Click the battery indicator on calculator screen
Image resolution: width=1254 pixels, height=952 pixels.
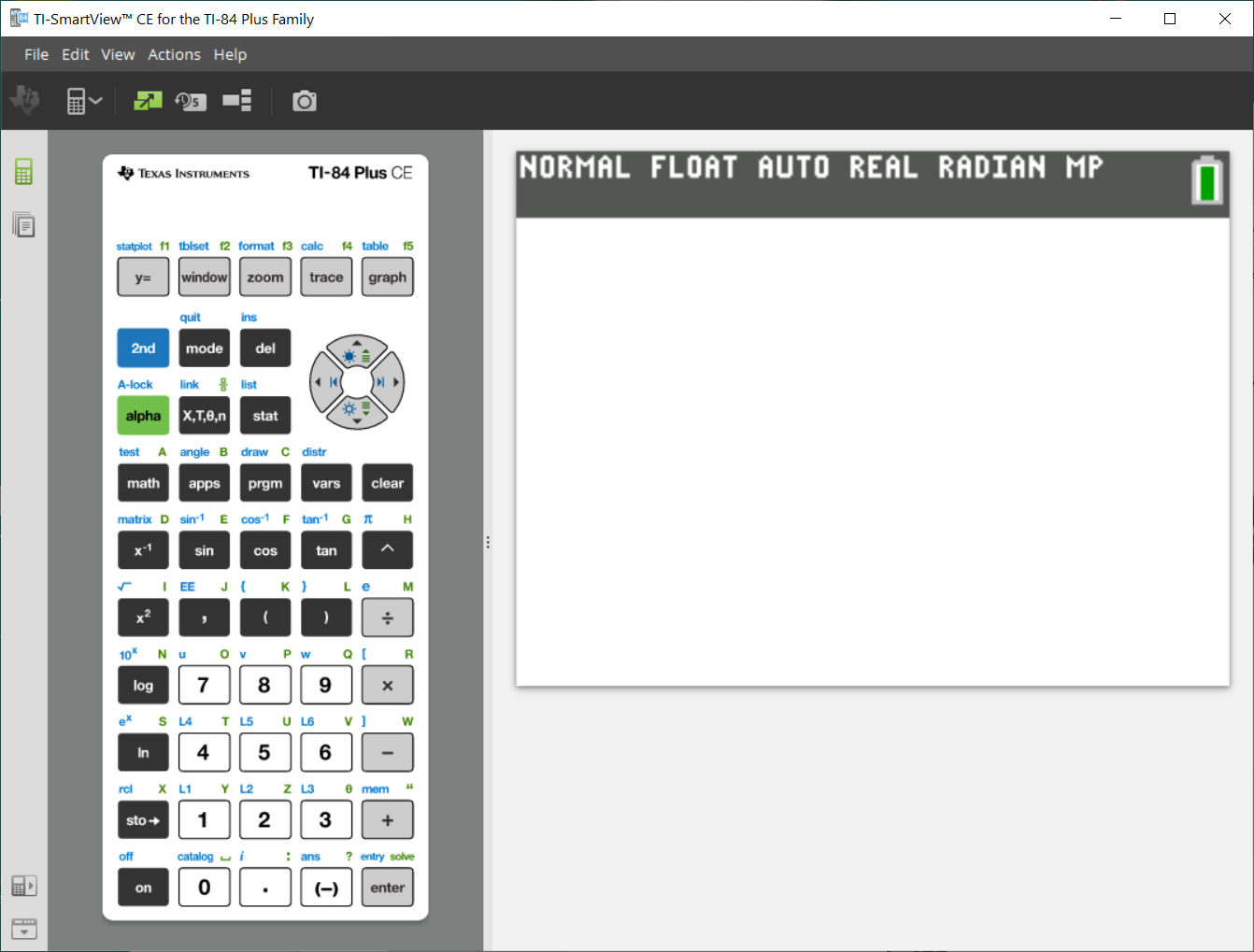(1206, 180)
